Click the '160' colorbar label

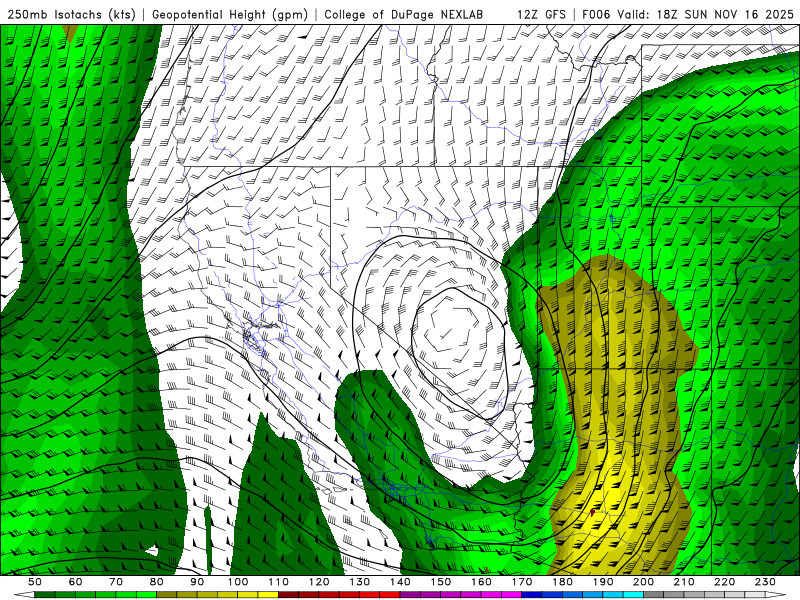click(481, 582)
